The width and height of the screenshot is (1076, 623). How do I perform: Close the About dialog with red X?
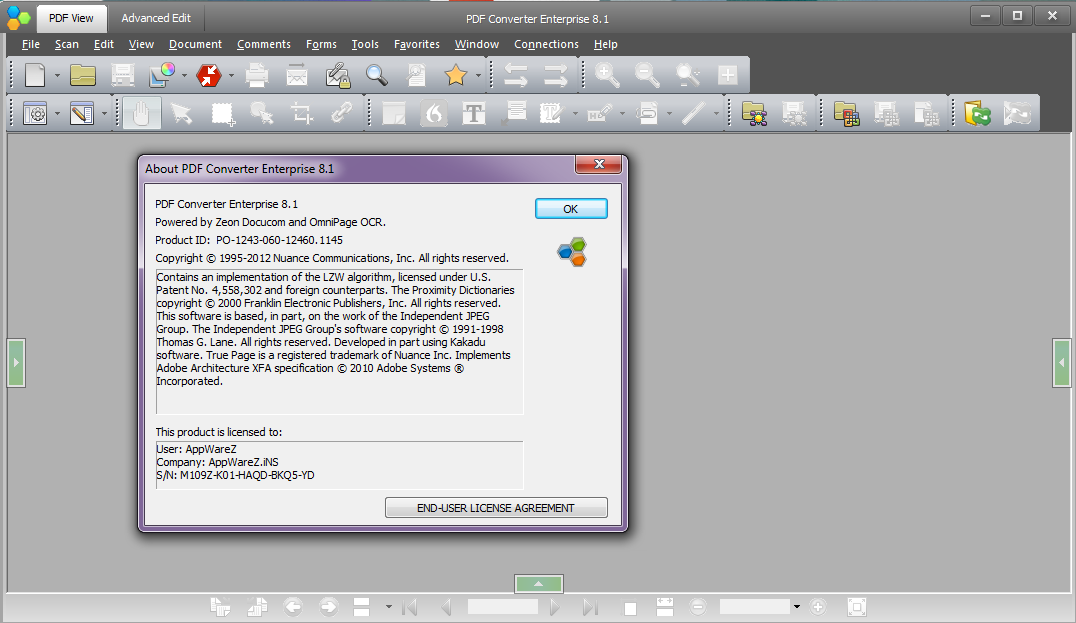598,164
